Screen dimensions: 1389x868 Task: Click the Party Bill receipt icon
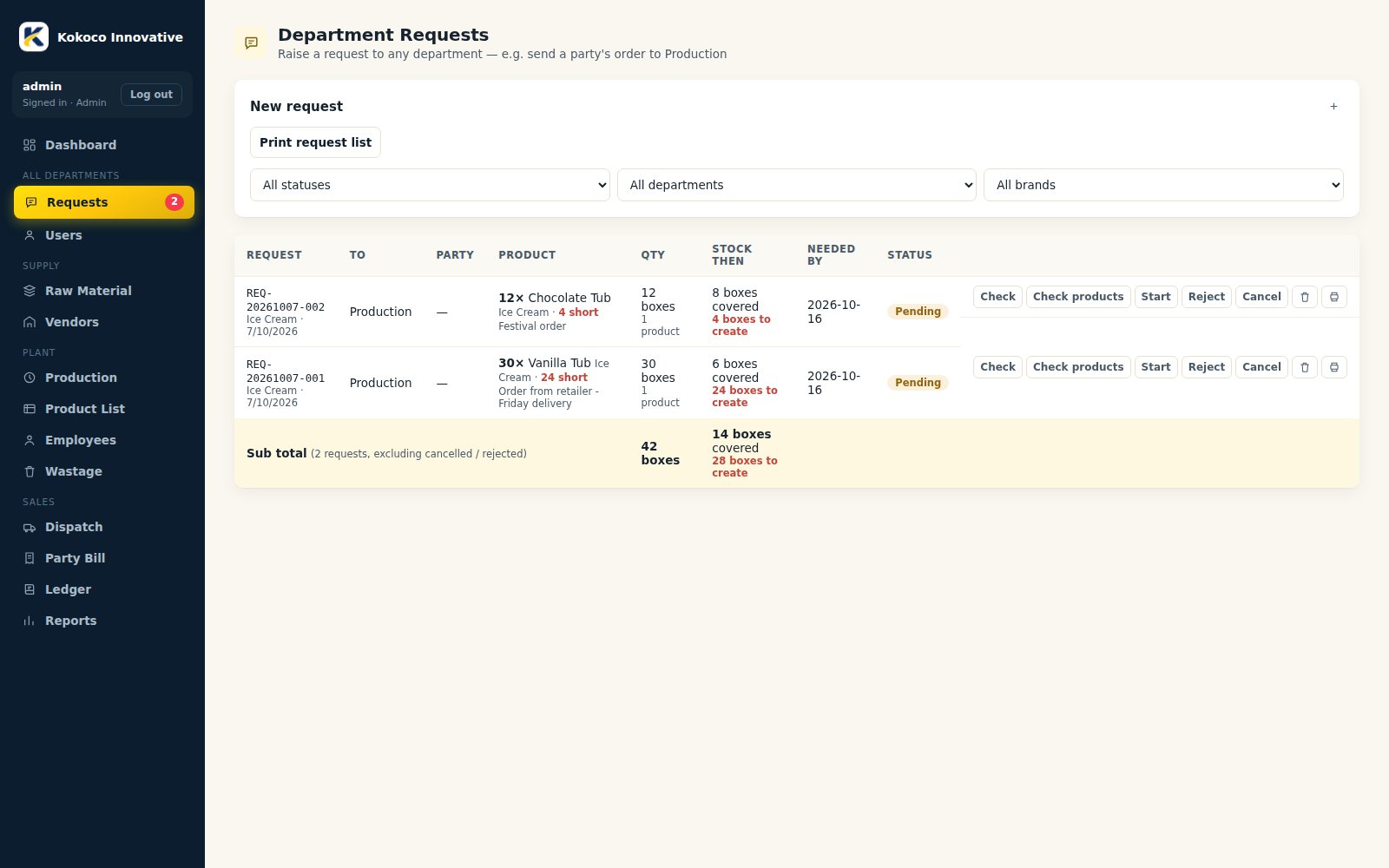coord(30,558)
